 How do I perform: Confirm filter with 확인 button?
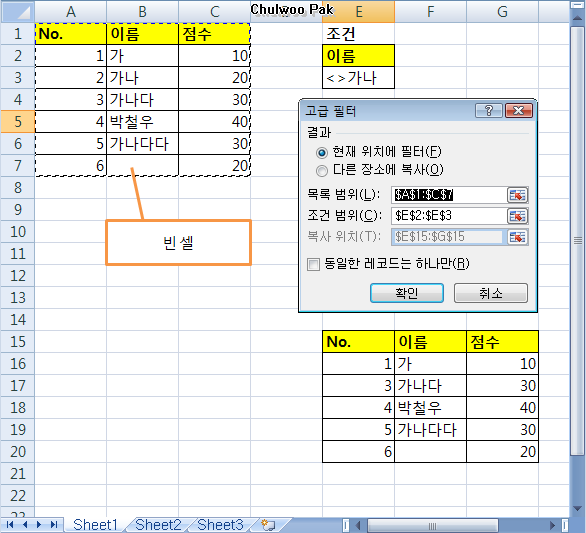[407, 293]
